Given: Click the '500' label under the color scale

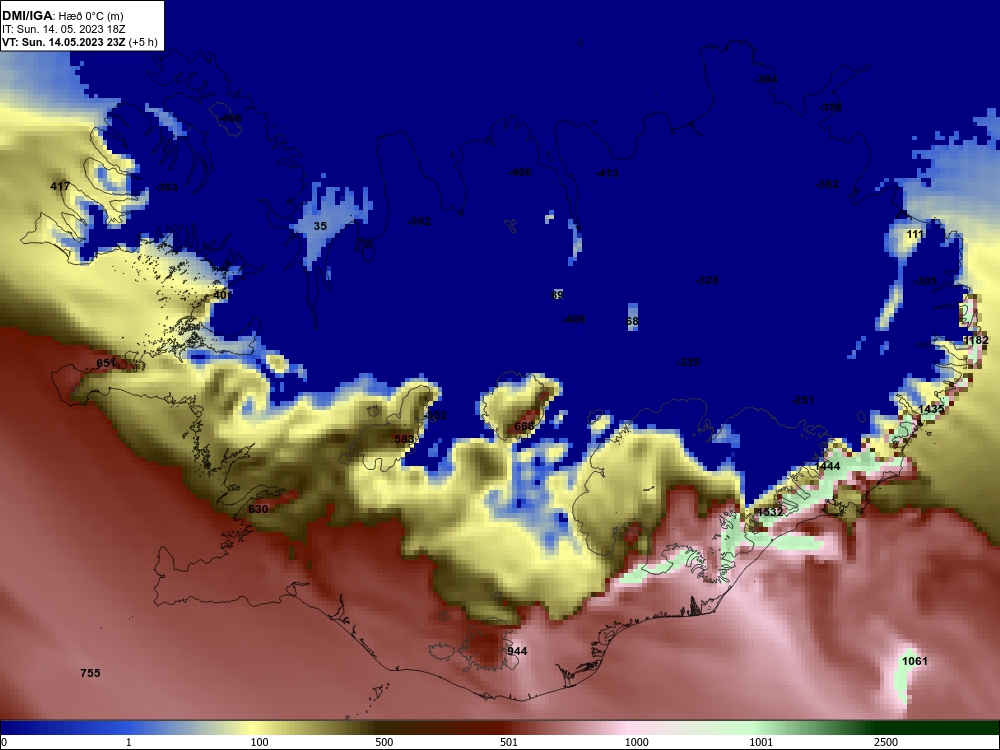Looking at the screenshot, I should click(385, 742).
